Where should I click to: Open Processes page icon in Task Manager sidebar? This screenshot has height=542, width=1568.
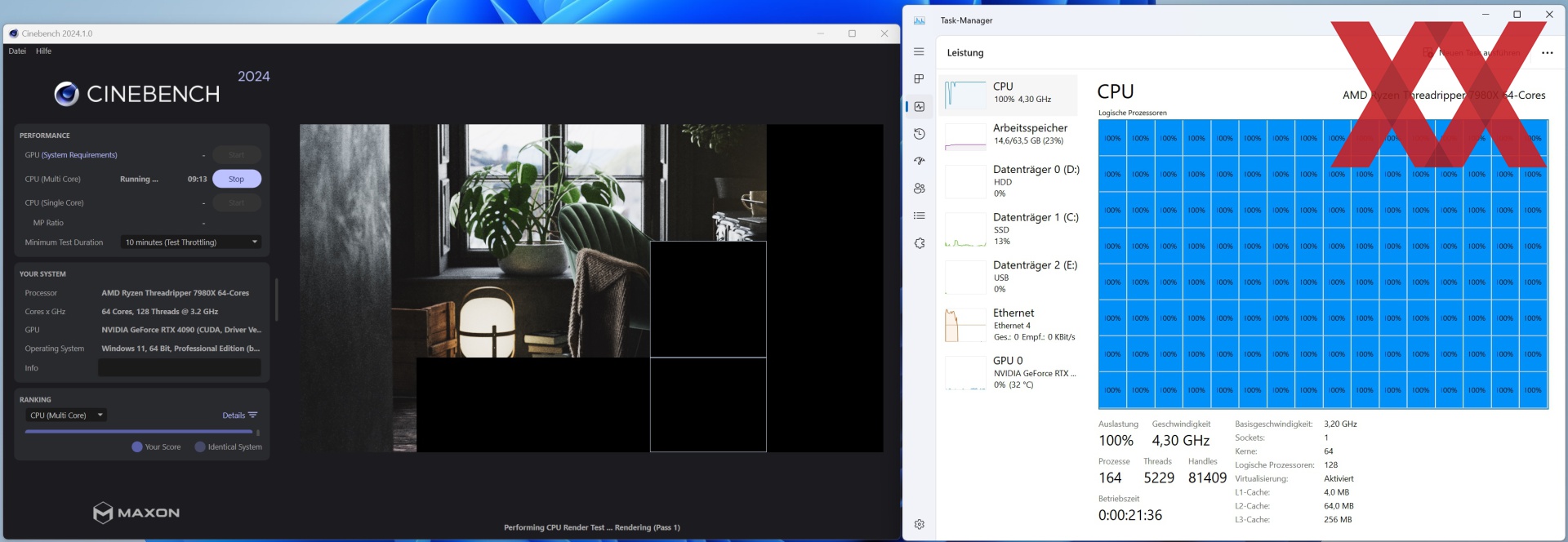point(919,79)
